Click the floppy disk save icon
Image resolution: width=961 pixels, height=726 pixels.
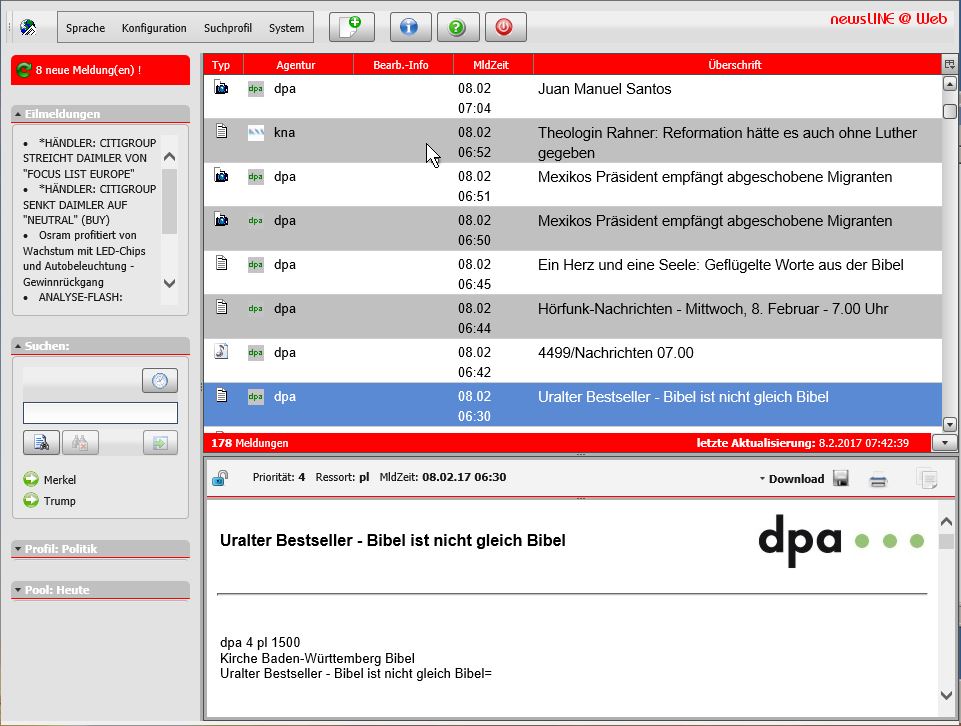tap(841, 479)
